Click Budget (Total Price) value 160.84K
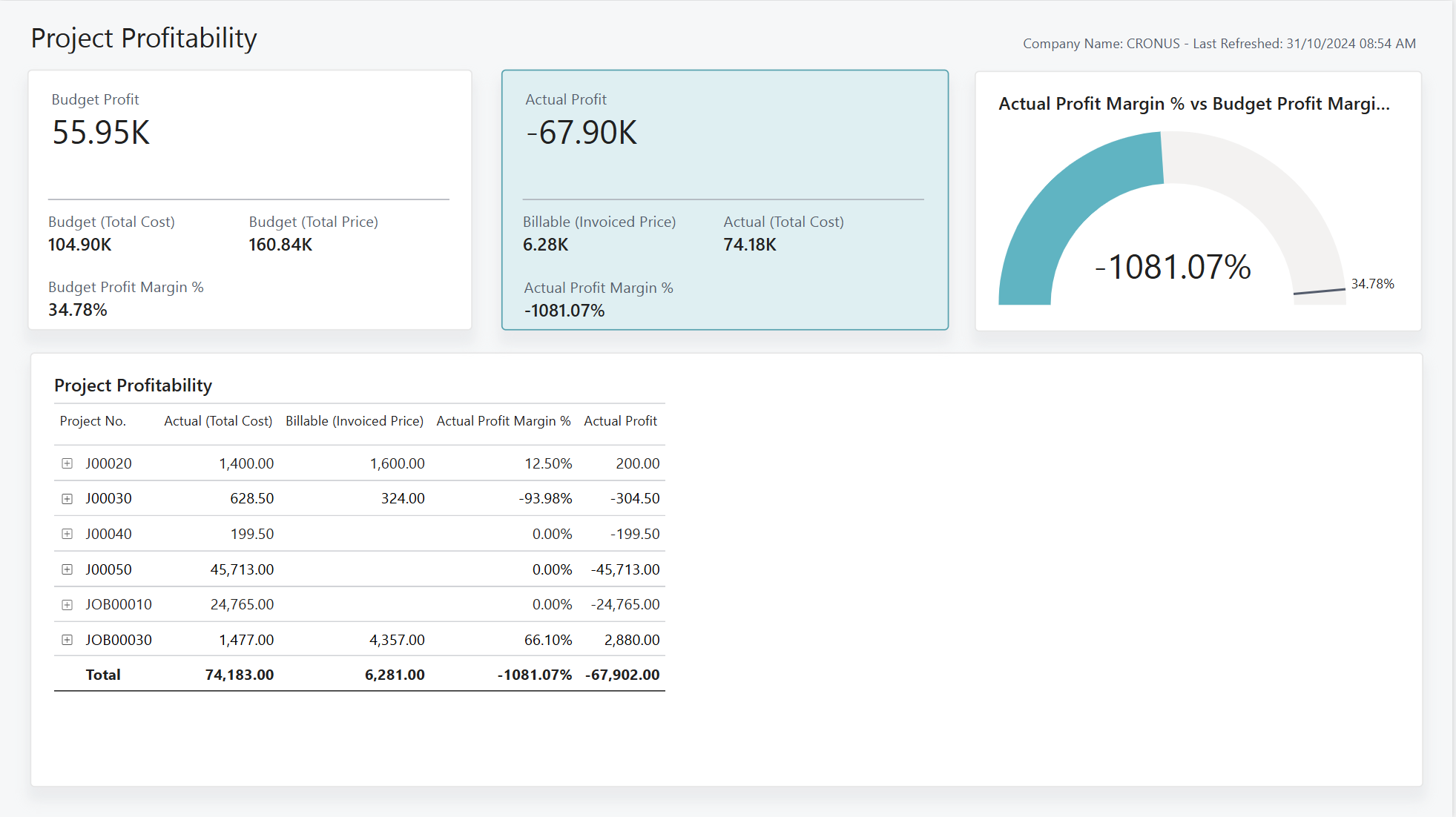 pyautogui.click(x=280, y=245)
